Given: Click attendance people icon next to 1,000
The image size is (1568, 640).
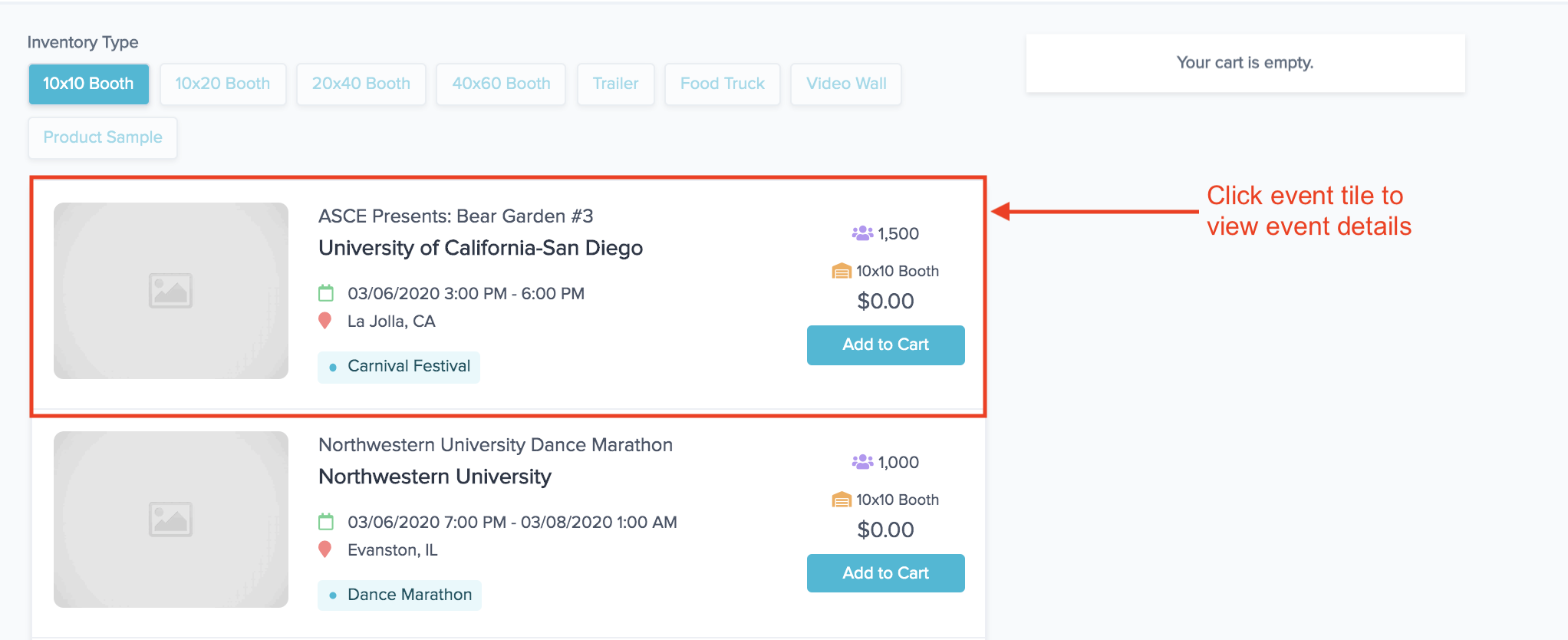Looking at the screenshot, I should (862, 462).
